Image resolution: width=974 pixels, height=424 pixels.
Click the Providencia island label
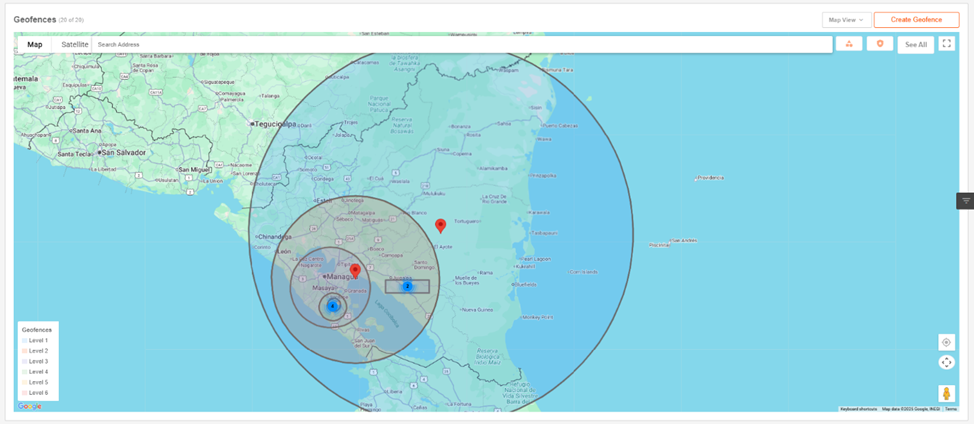pyautogui.click(x=711, y=178)
